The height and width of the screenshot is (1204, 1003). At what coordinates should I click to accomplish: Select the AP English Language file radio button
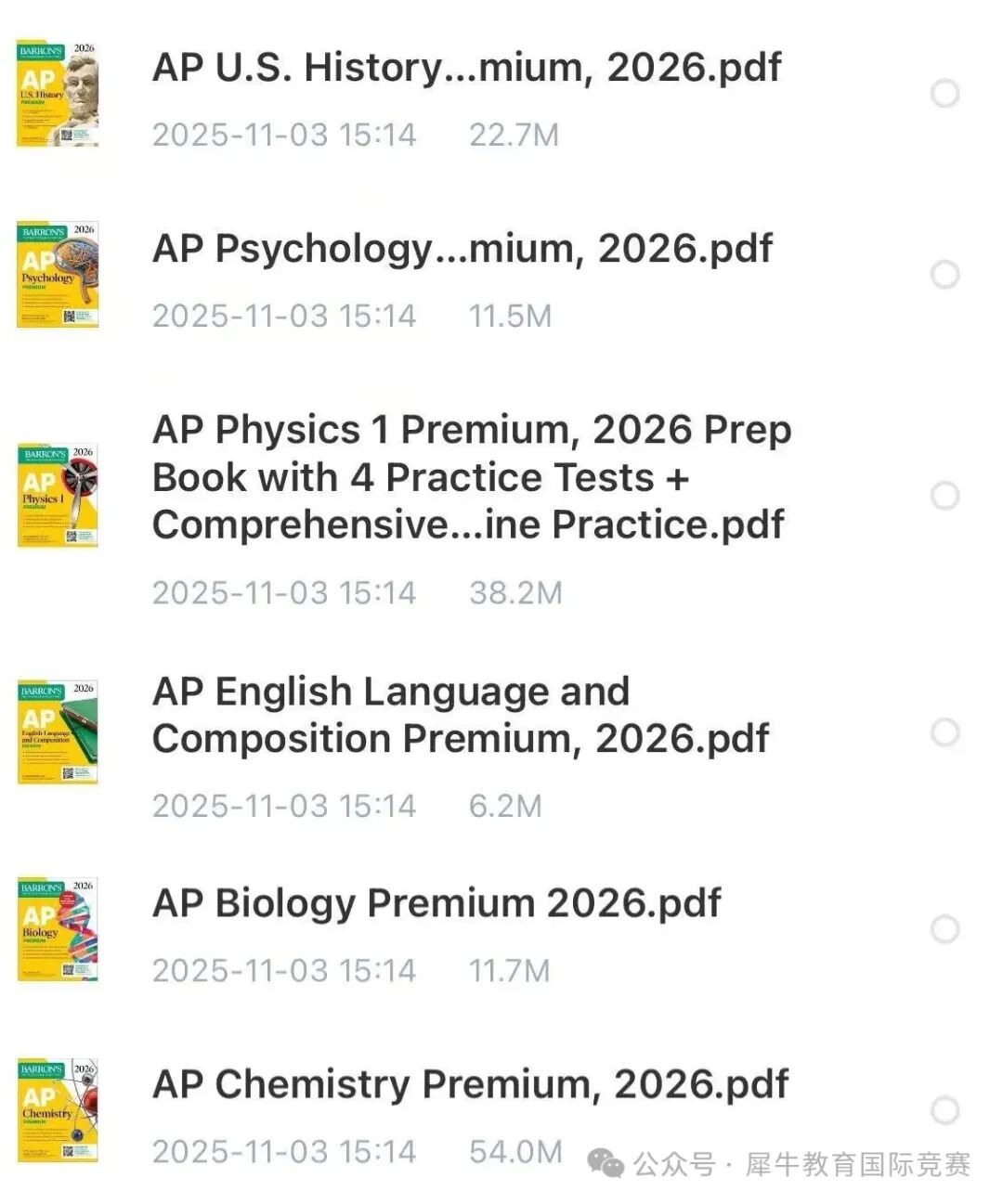point(944,732)
